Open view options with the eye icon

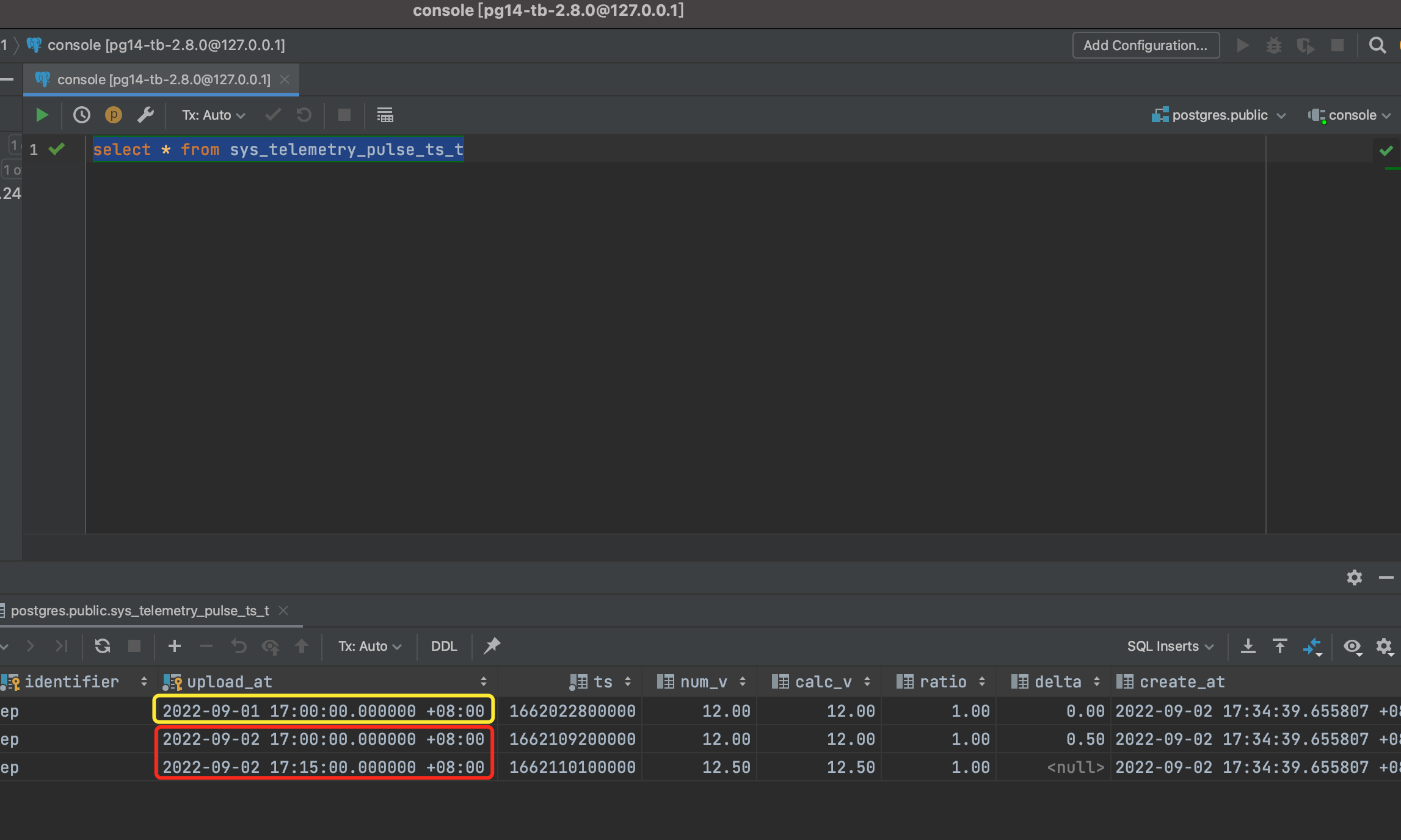pyautogui.click(x=1353, y=646)
